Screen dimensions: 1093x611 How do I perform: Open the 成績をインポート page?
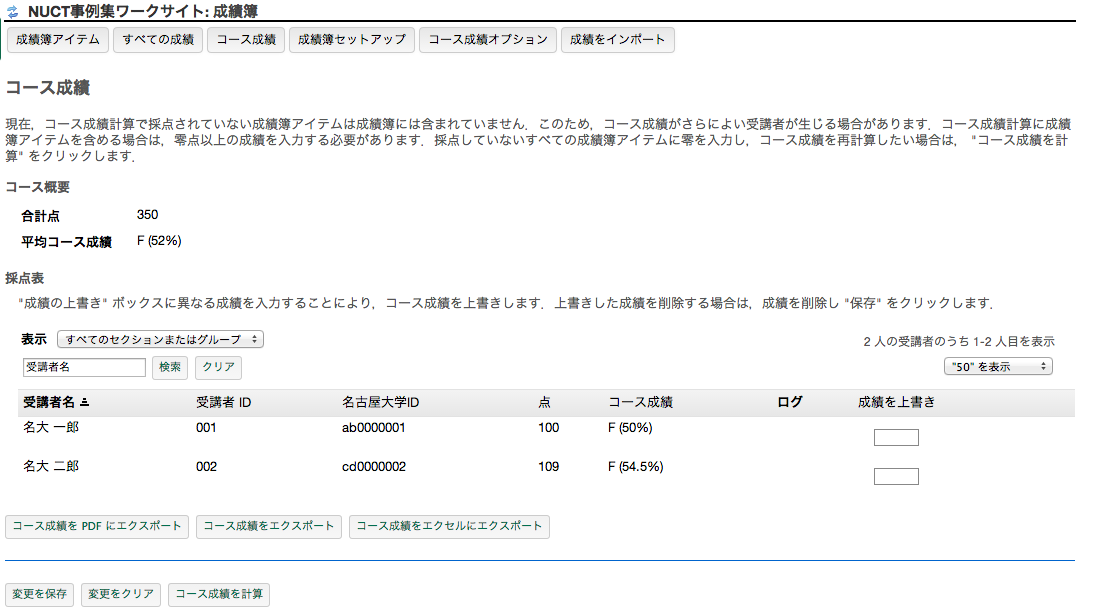point(617,40)
